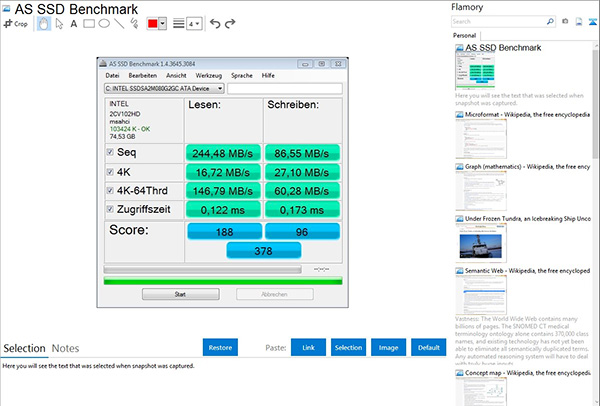
Task: Toggle the Seq benchmark checkbox
Action: tap(110, 151)
